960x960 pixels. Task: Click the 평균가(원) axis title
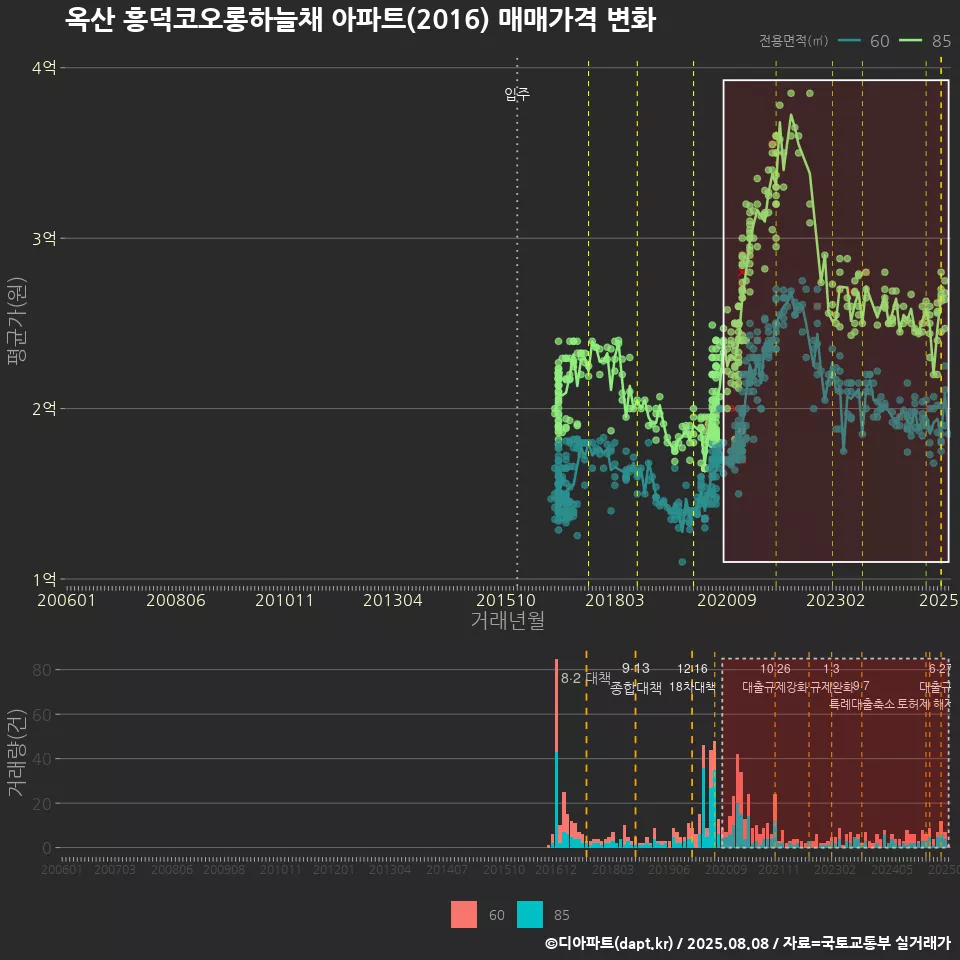pyautogui.click(x=17, y=321)
